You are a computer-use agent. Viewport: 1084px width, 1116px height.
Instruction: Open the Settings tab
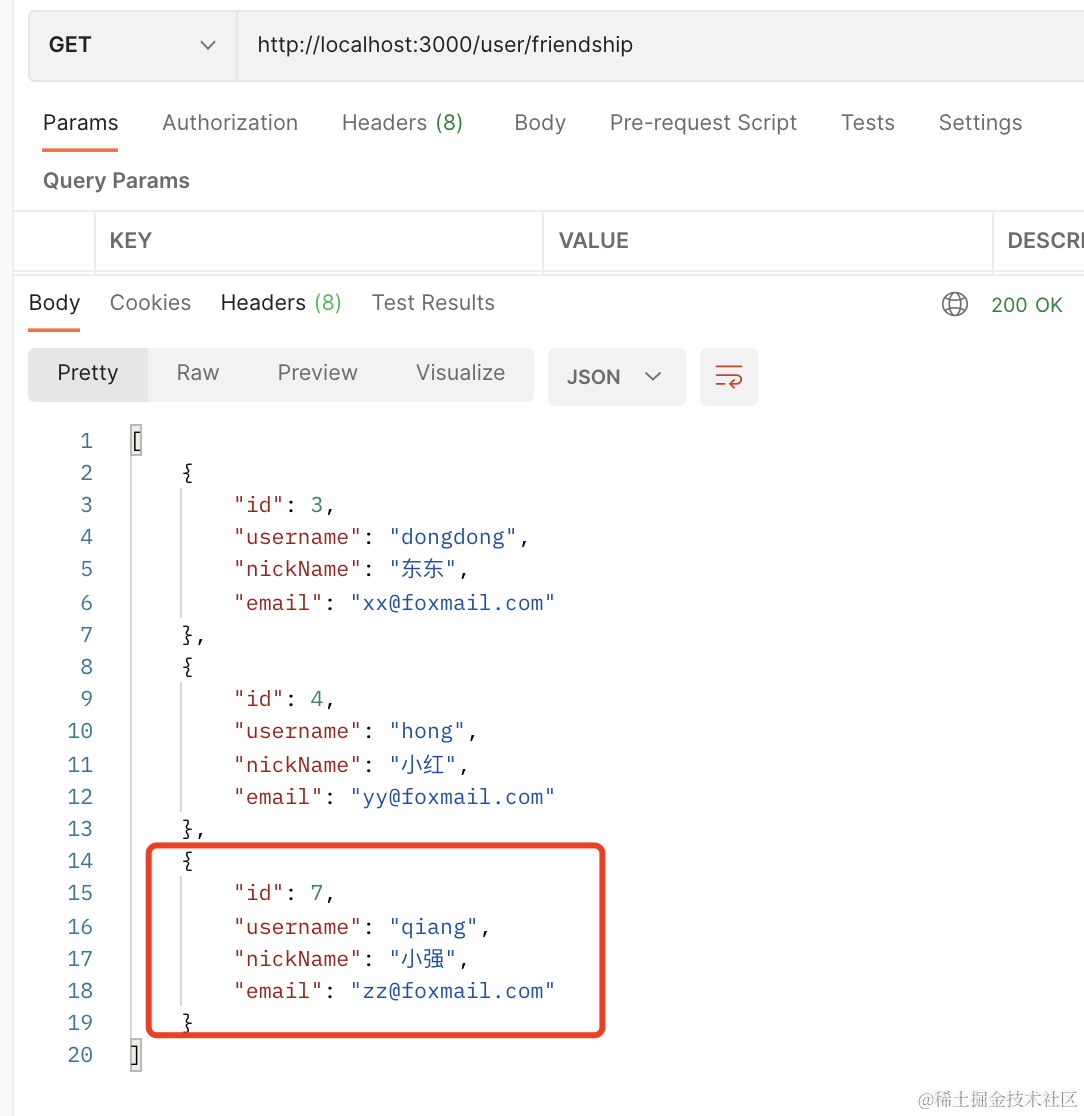(980, 123)
